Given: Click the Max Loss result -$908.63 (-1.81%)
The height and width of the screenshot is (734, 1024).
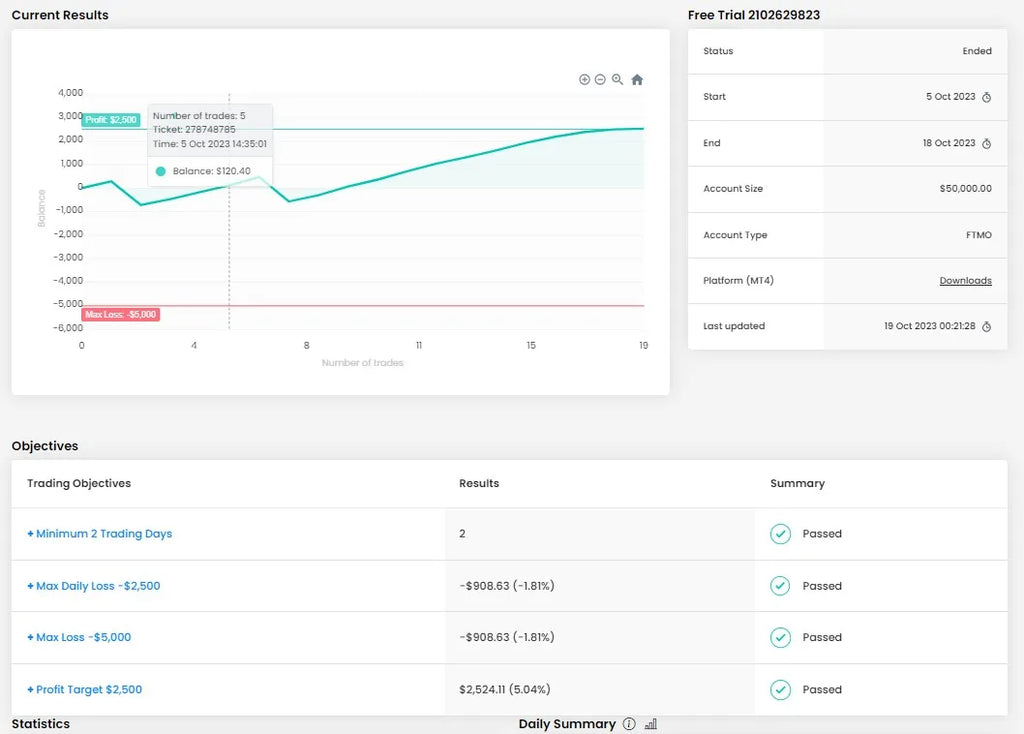Looking at the screenshot, I should tap(507, 637).
